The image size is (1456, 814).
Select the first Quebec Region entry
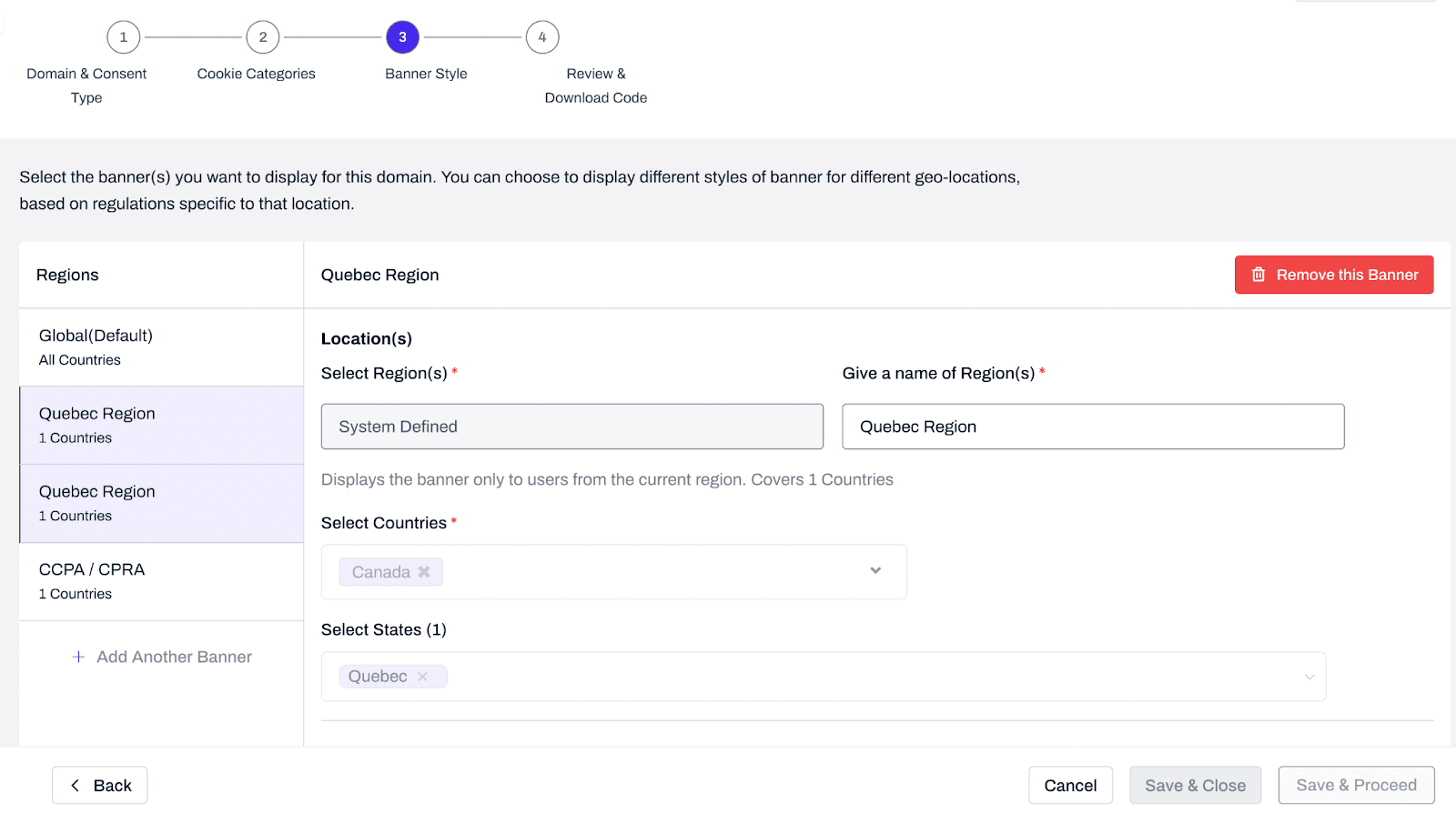(161, 426)
